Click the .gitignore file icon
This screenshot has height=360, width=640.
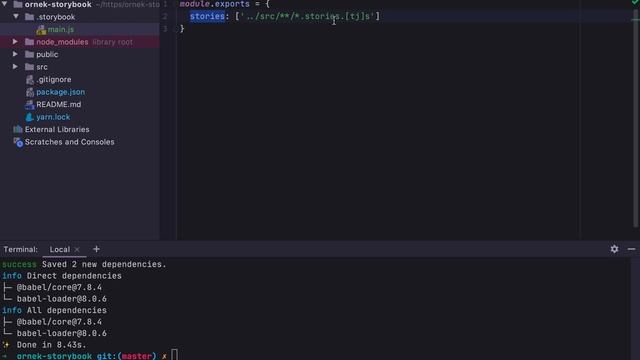(x=30, y=80)
